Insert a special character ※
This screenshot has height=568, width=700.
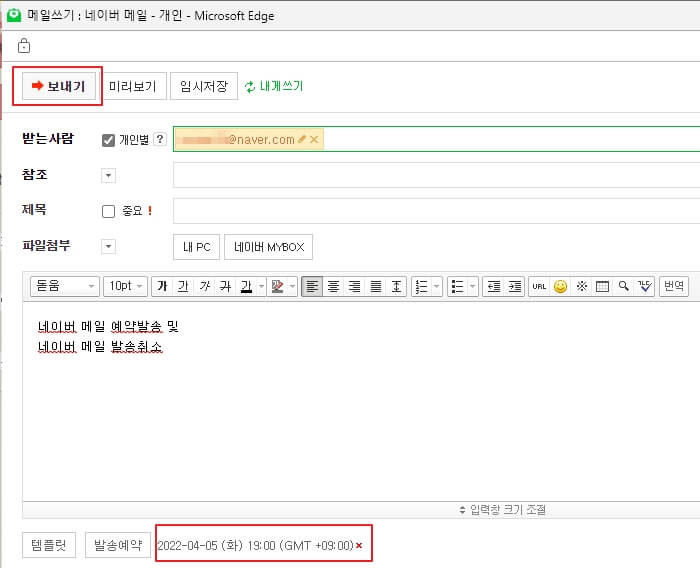click(x=581, y=286)
